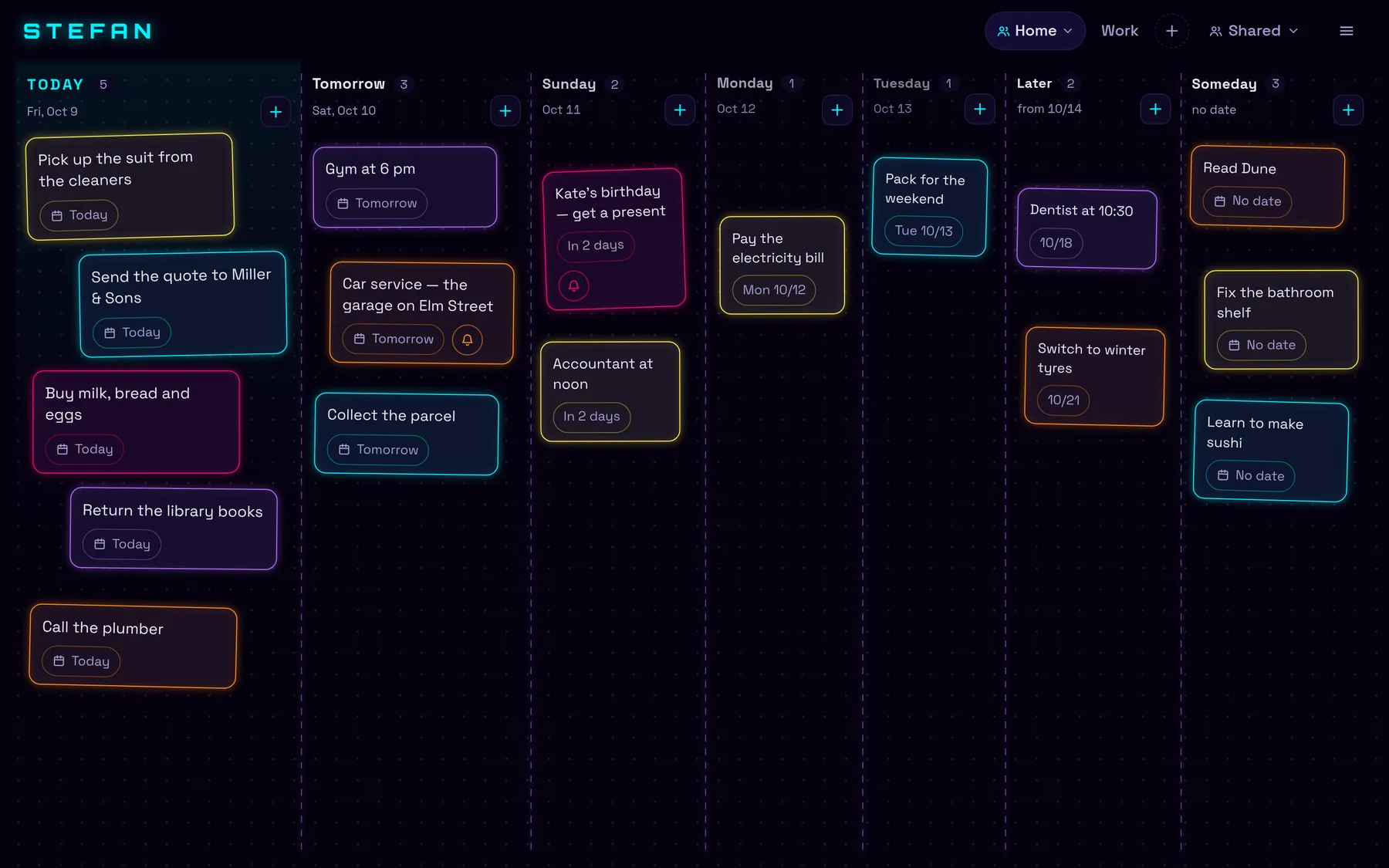Click the 10/21 date chip on winter tyres

1063,400
